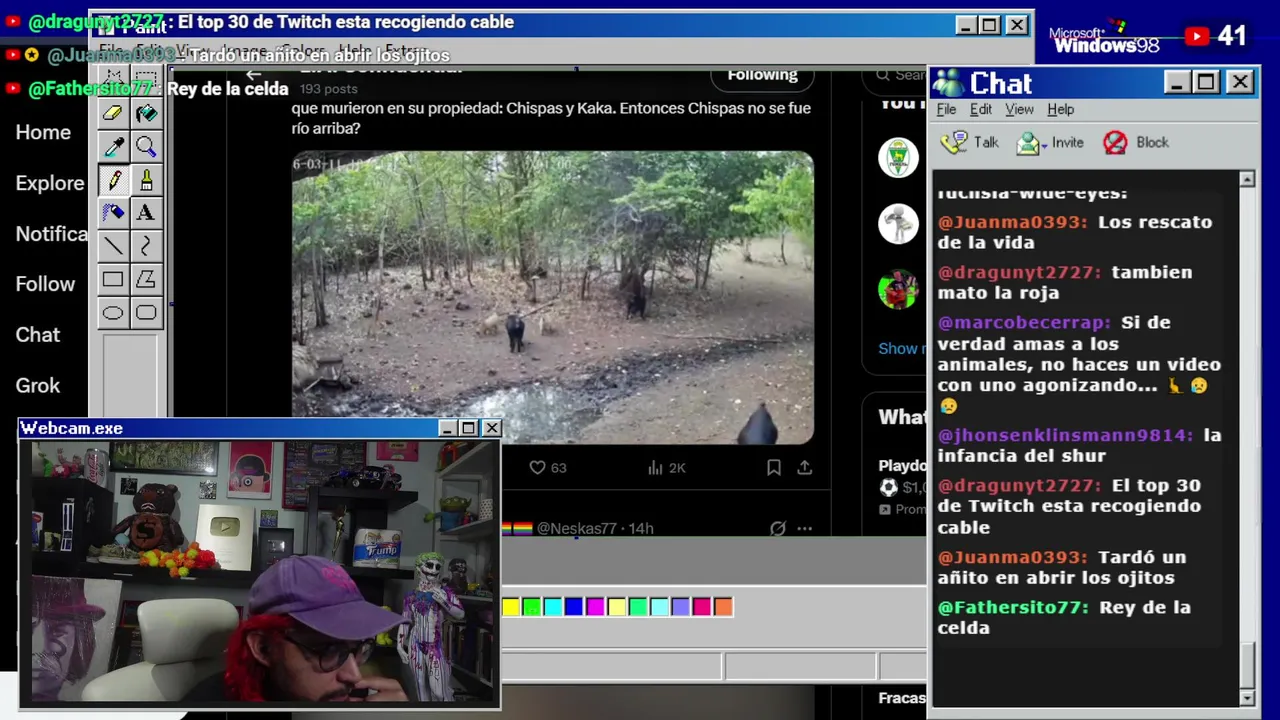
Task: Pick the cyan swatch in Paint palette
Action: (x=553, y=607)
